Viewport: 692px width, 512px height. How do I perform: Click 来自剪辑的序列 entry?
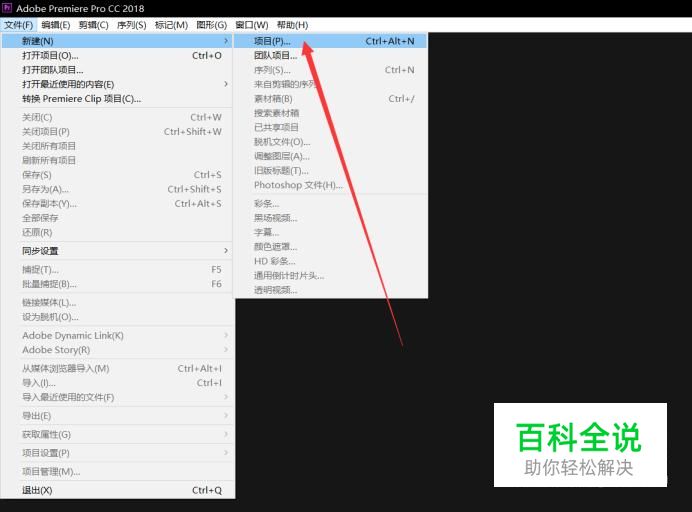[x=331, y=84]
